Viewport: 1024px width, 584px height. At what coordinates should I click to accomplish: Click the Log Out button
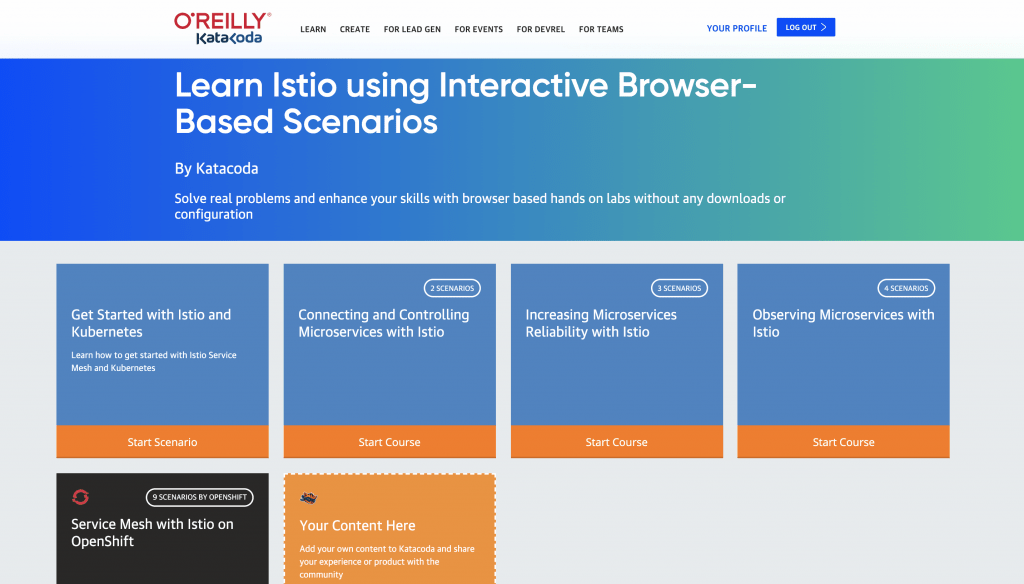pyautogui.click(x=806, y=27)
